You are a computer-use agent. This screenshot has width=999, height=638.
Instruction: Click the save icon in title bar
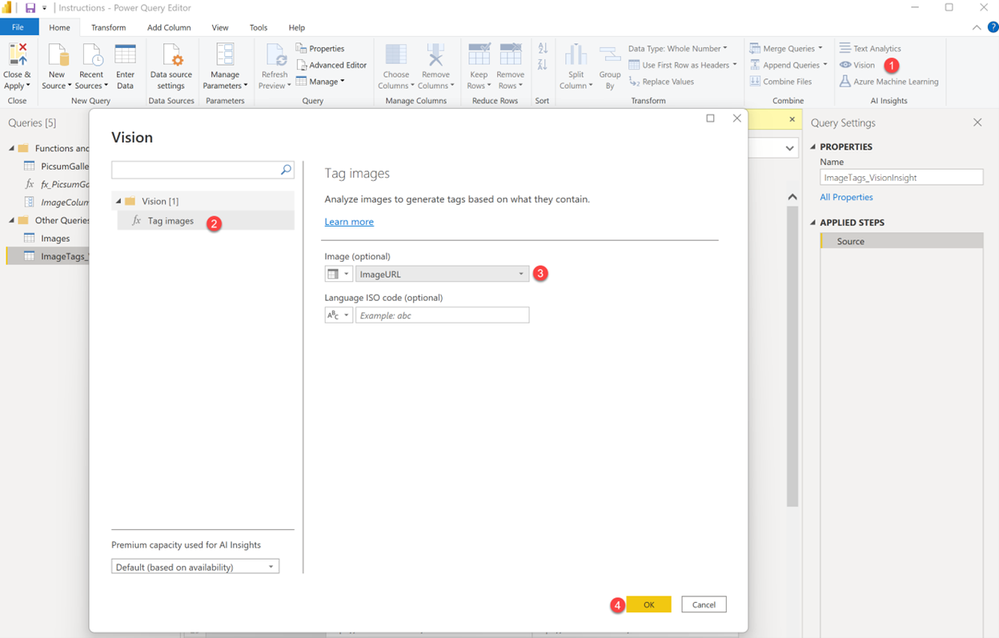(30, 8)
